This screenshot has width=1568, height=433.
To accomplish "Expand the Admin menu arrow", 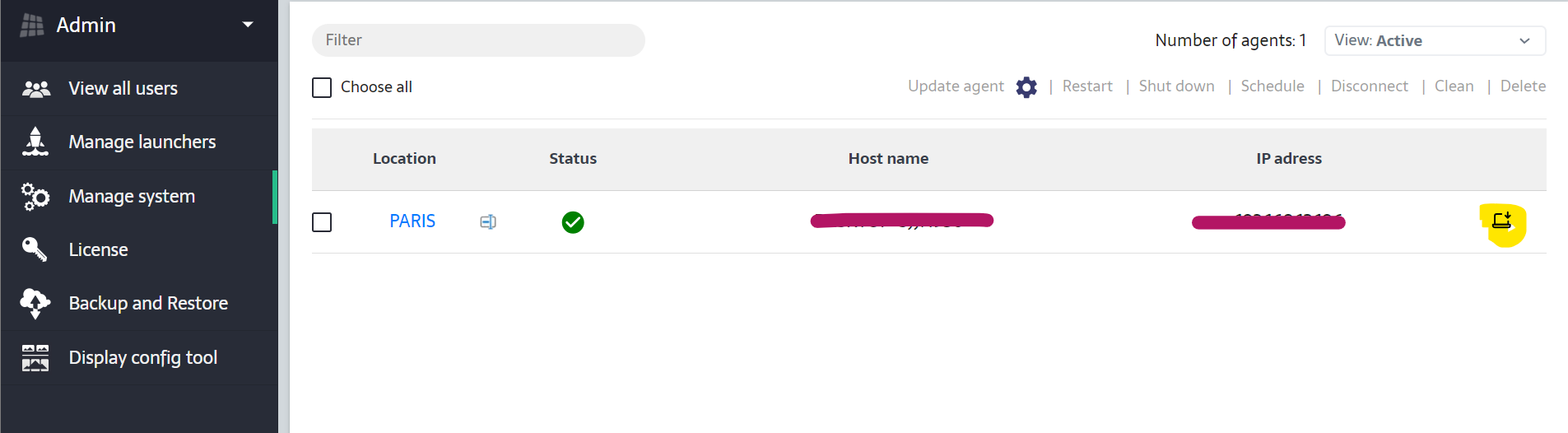I will pos(248,25).
